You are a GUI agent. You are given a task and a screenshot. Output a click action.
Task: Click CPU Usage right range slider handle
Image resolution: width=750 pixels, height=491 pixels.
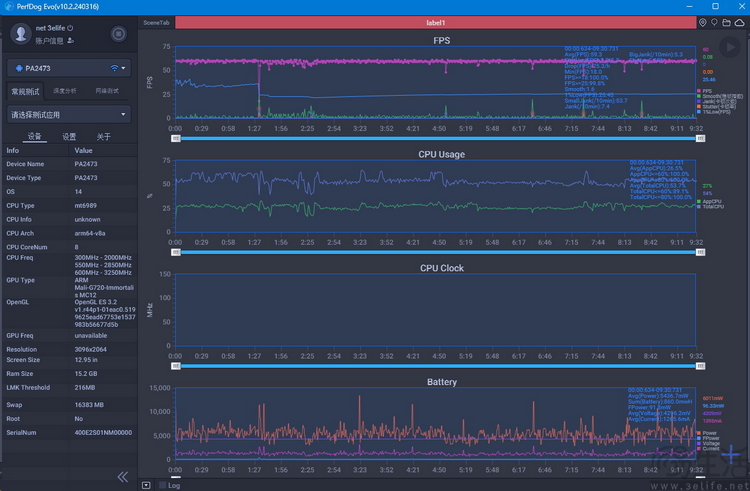click(x=700, y=252)
